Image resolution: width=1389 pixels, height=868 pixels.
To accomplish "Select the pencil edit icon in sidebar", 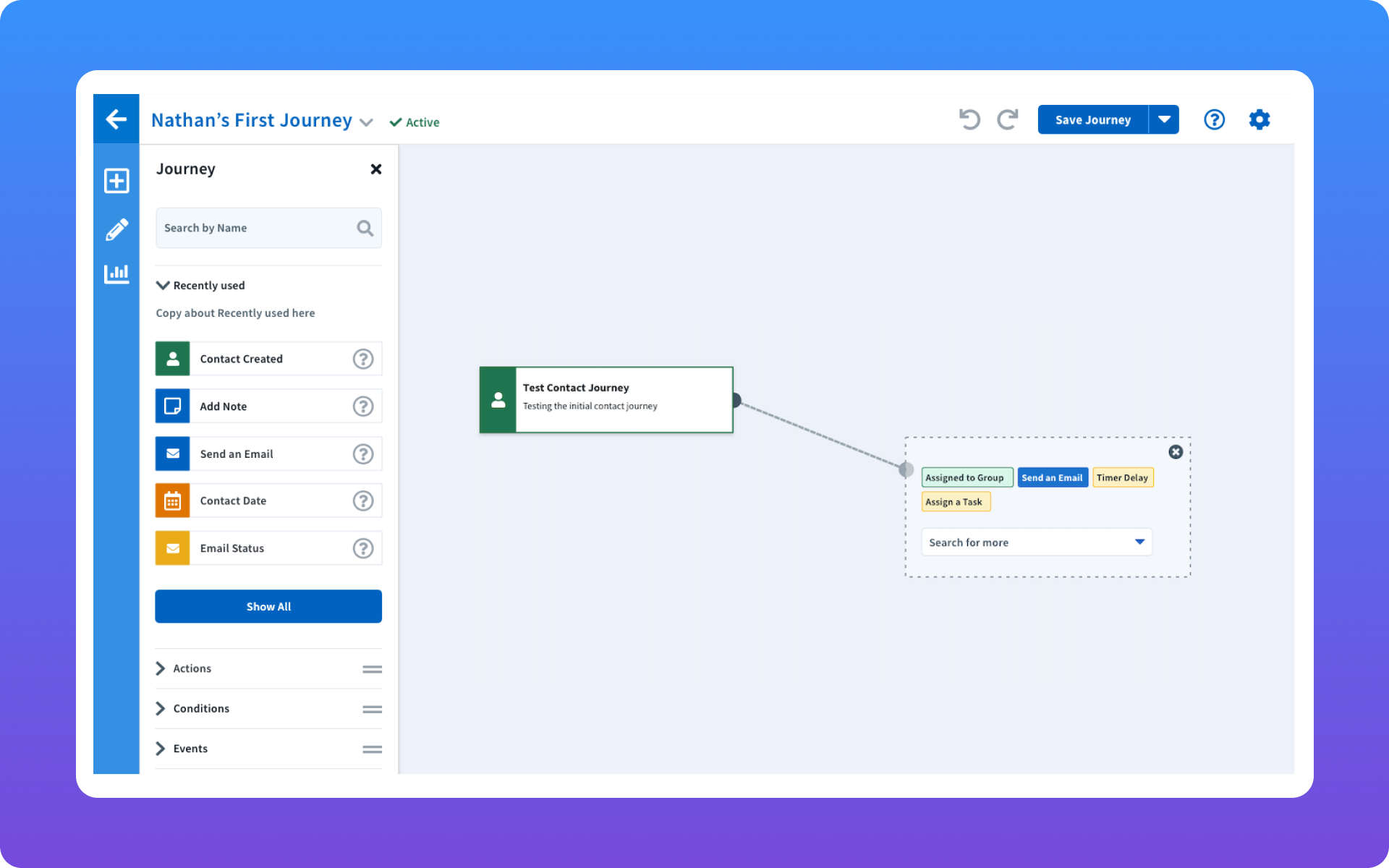I will pos(116,228).
